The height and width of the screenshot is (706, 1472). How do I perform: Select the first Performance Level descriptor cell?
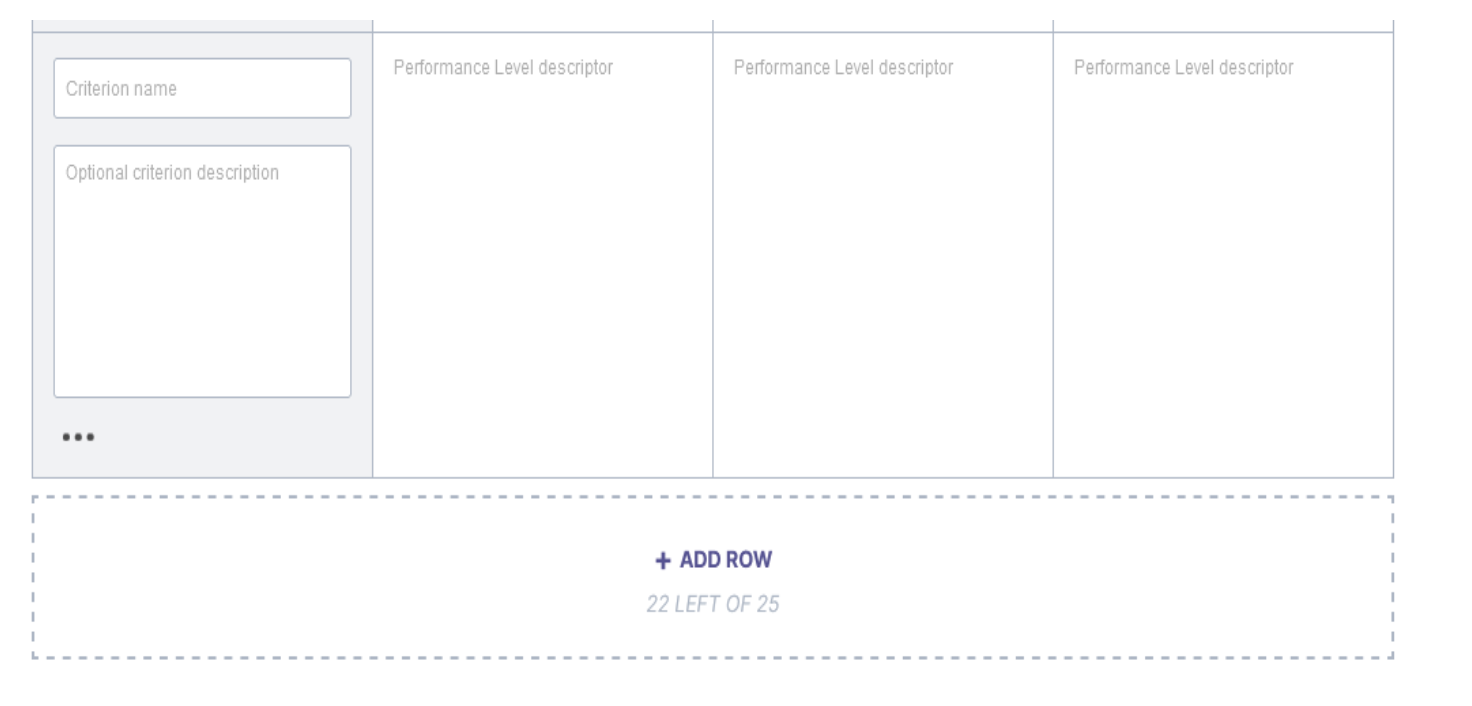[543, 255]
